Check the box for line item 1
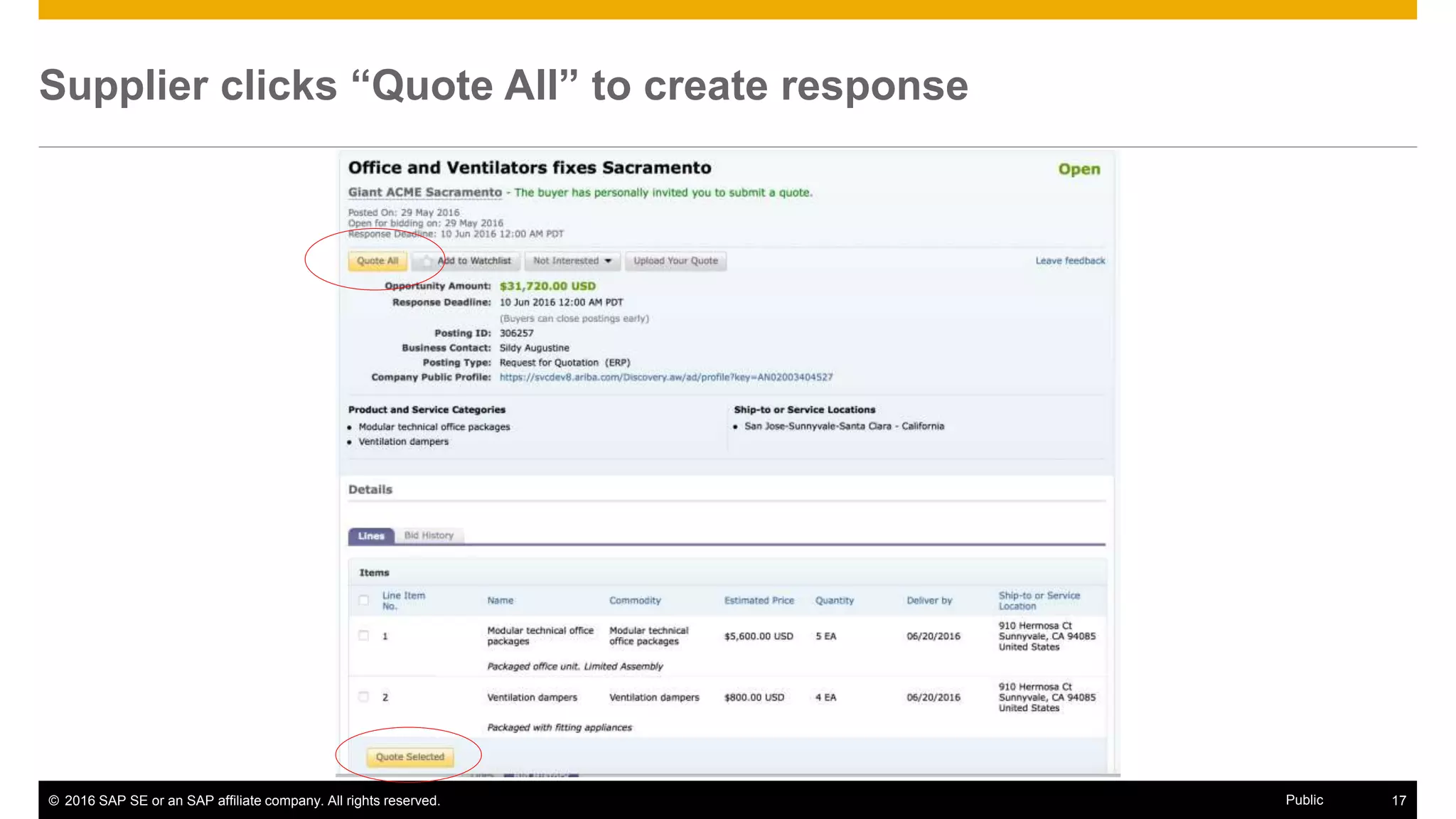1456x819 pixels. (364, 636)
